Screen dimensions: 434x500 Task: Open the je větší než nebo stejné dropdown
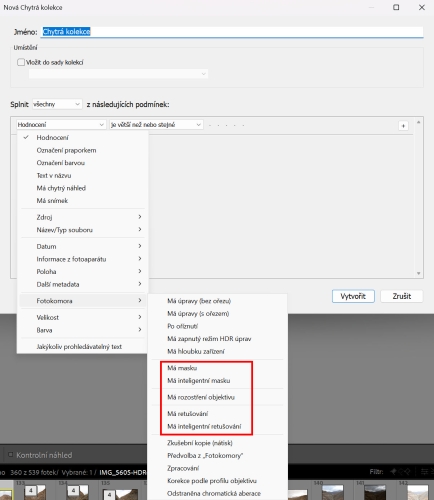(156, 125)
